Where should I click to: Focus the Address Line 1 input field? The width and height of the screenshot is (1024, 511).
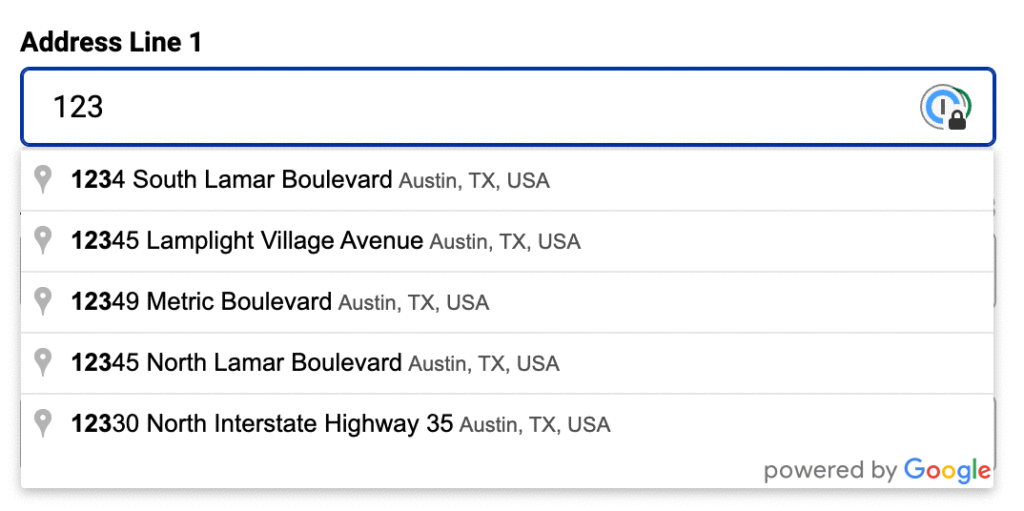(507, 107)
